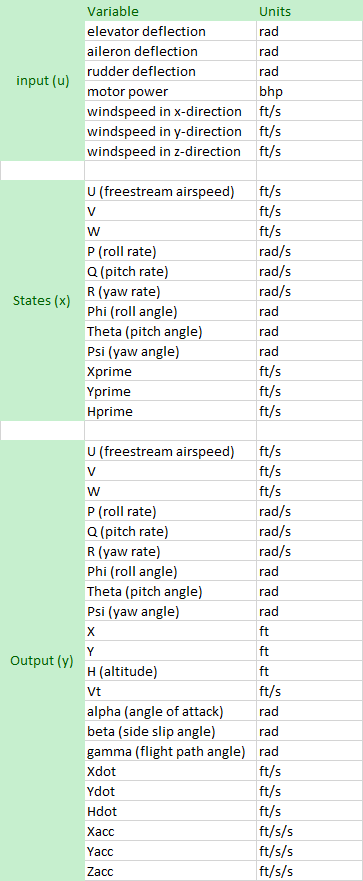Click the 'Units' header cell
This screenshot has height=881, width=363.
[309, 11]
